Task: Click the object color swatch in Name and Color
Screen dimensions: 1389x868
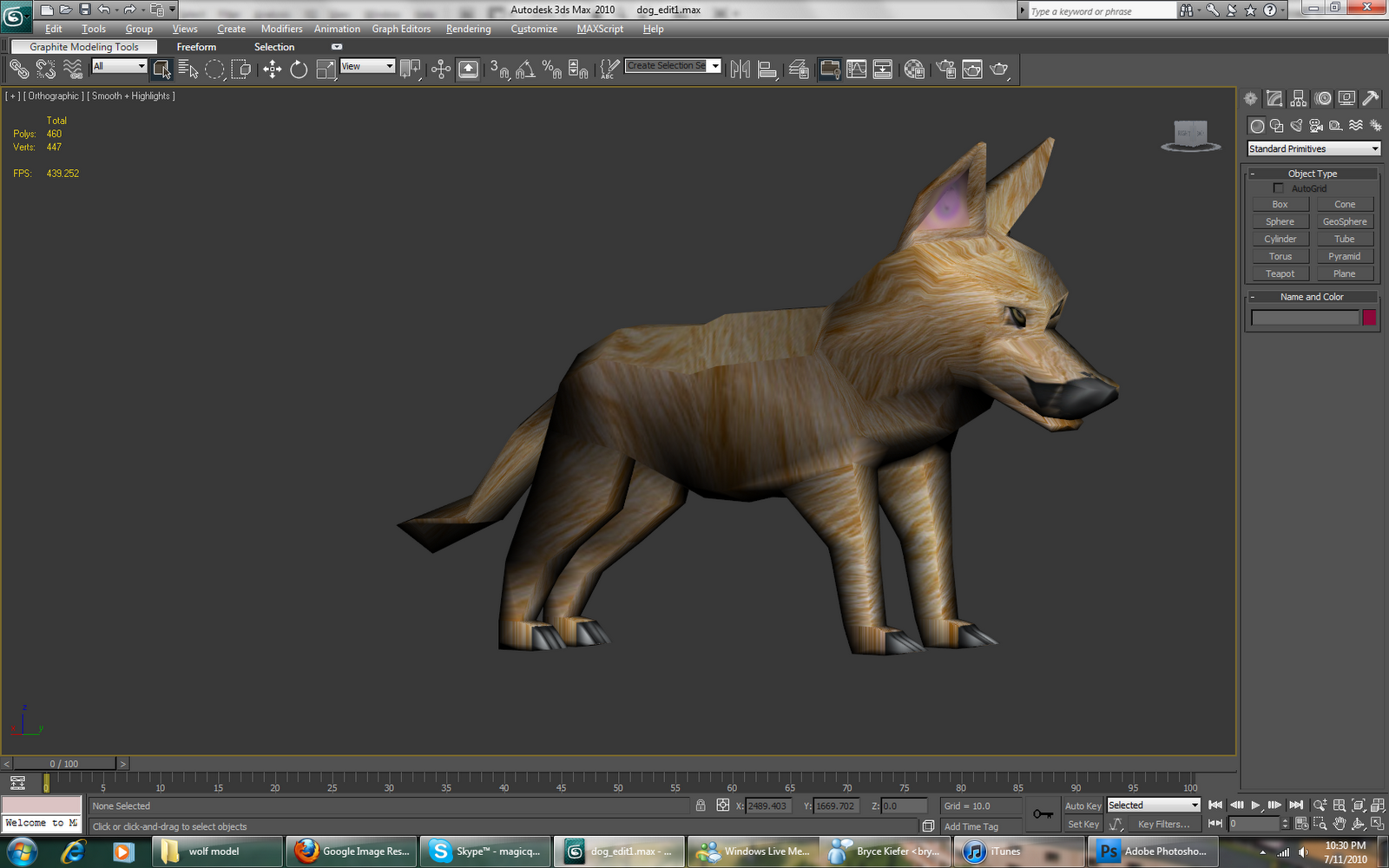Action: coord(1369,318)
